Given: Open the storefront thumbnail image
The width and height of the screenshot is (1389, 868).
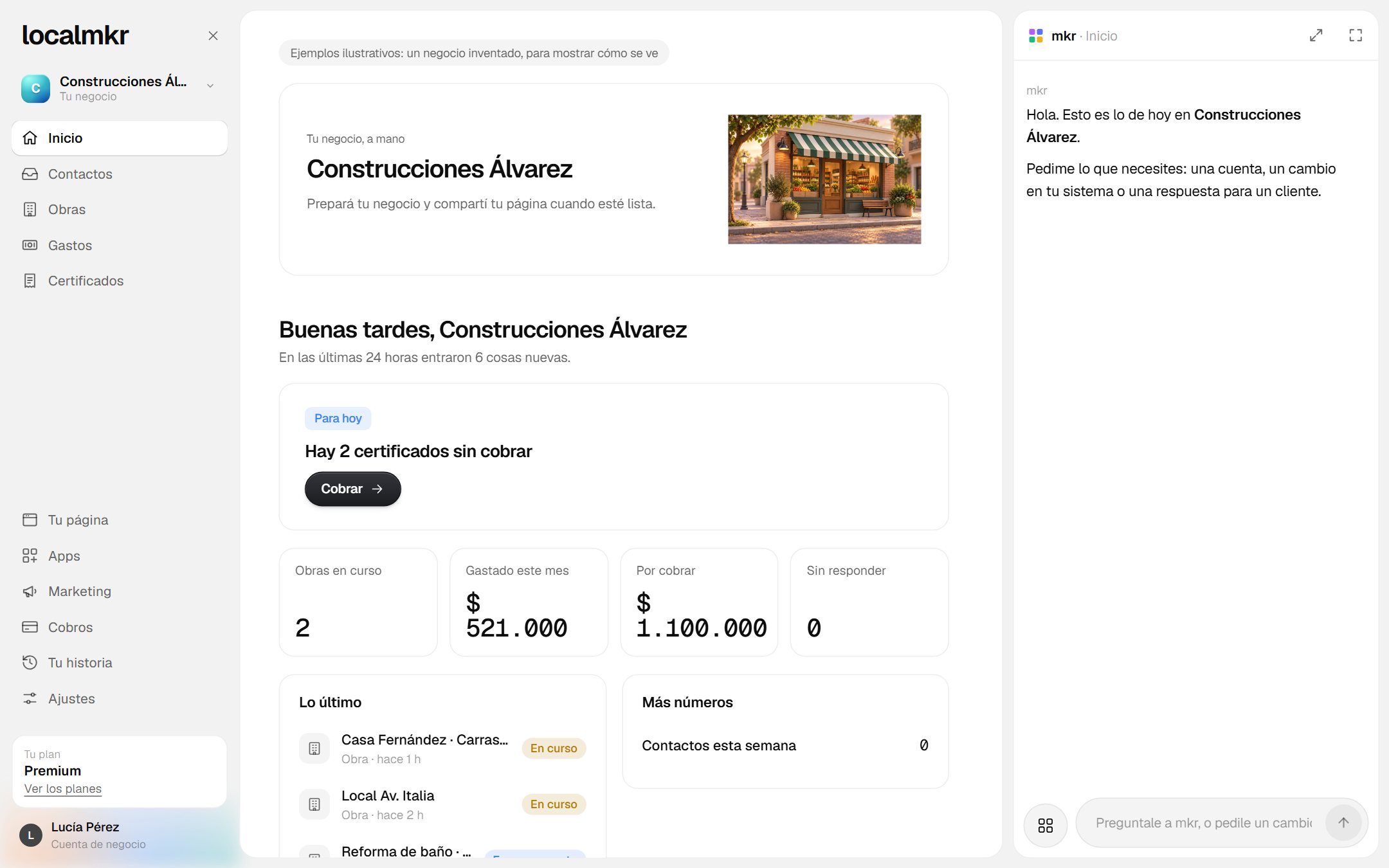Looking at the screenshot, I should coord(824,179).
